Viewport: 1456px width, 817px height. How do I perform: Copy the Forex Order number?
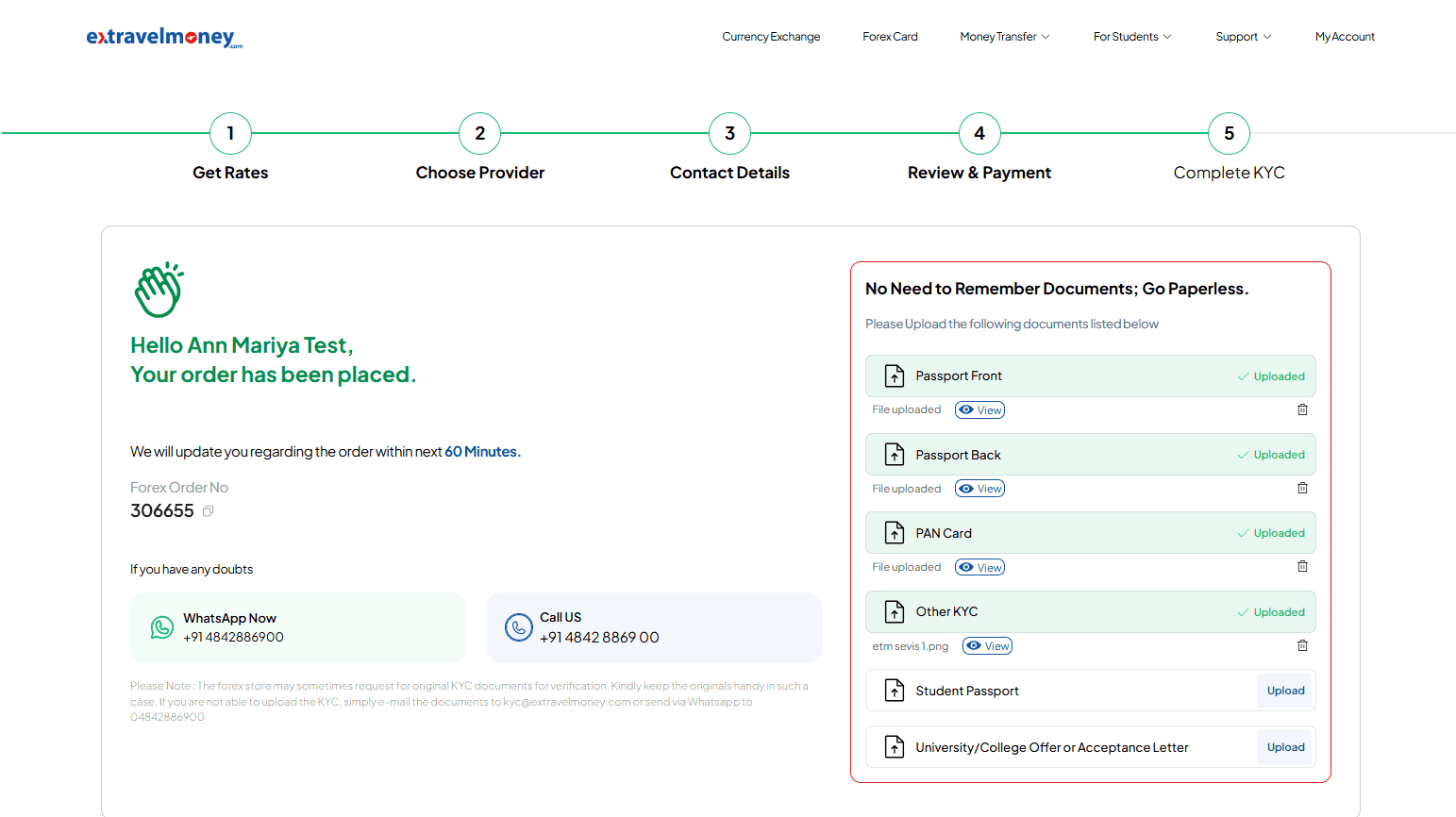pyautogui.click(x=209, y=511)
